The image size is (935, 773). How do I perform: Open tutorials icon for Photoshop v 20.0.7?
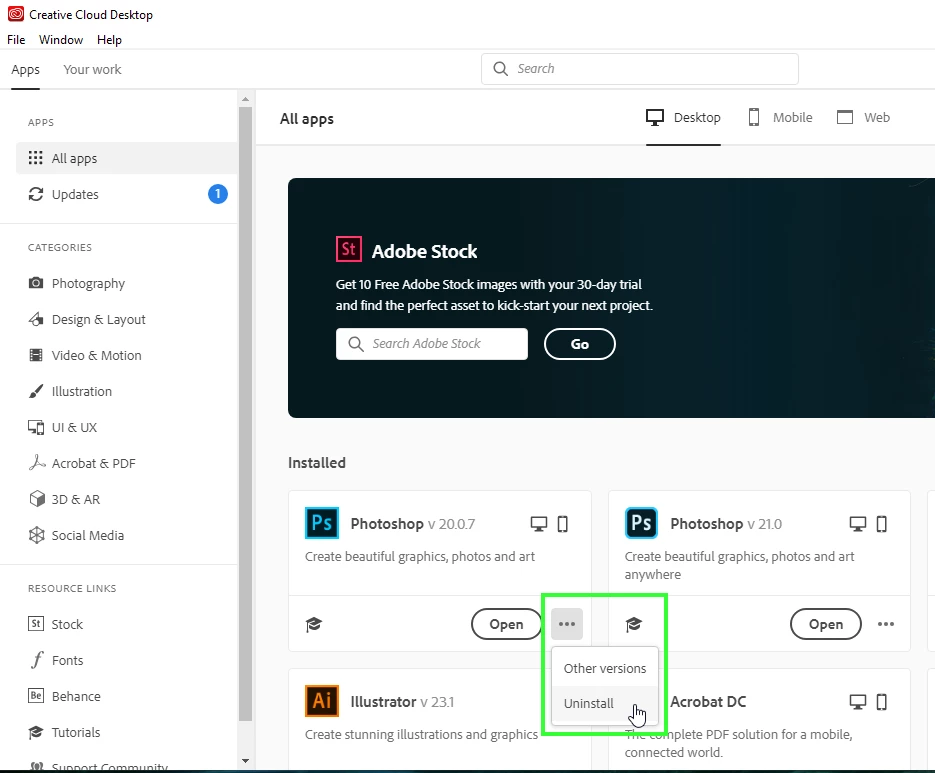point(314,624)
